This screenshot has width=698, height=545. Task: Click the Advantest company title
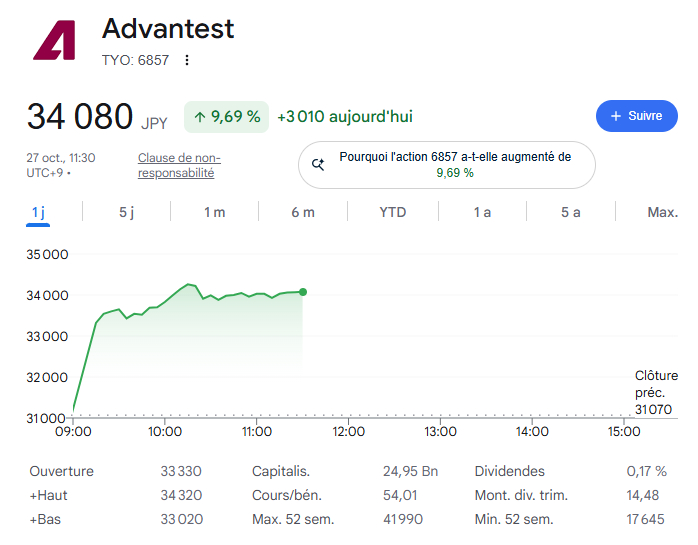click(x=168, y=28)
